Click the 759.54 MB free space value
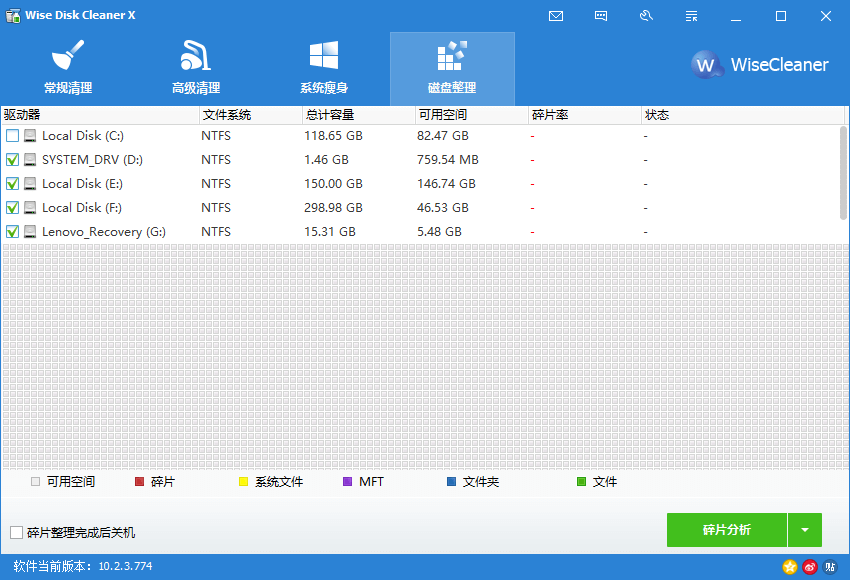This screenshot has width=850, height=580. pyautogui.click(x=448, y=159)
